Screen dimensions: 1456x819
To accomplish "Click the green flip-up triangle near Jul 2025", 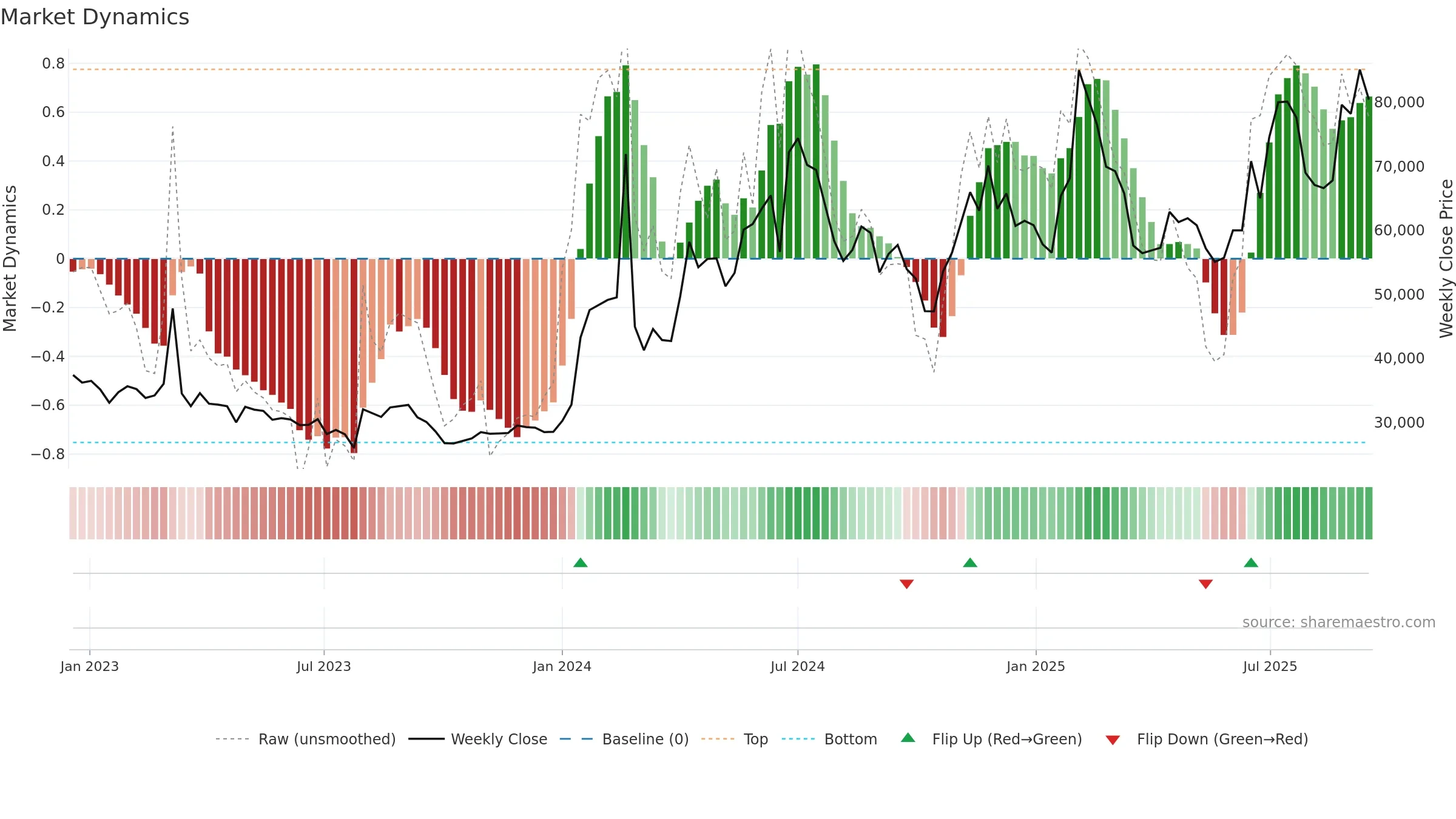I will [x=1251, y=562].
